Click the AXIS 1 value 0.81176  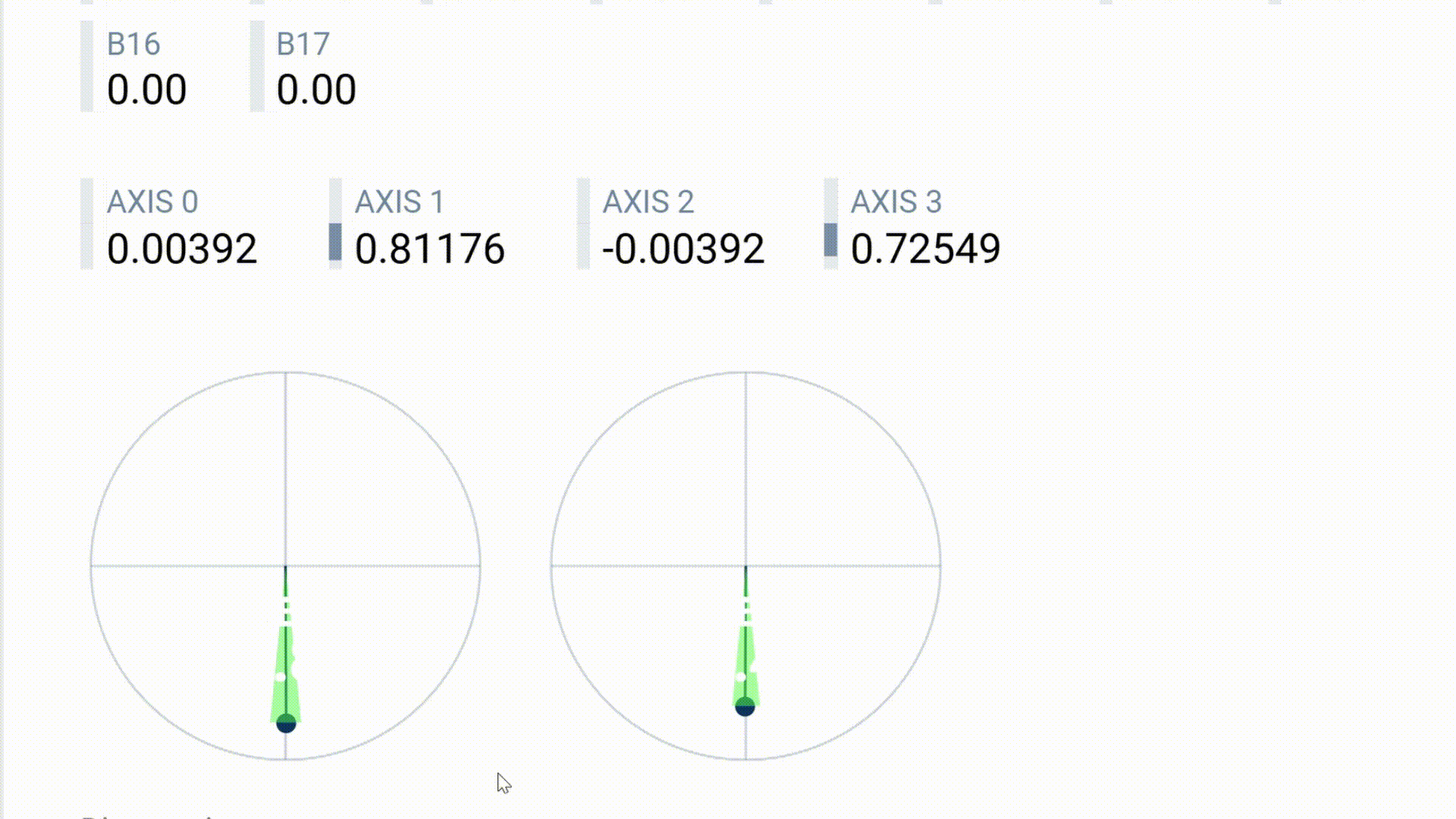429,249
